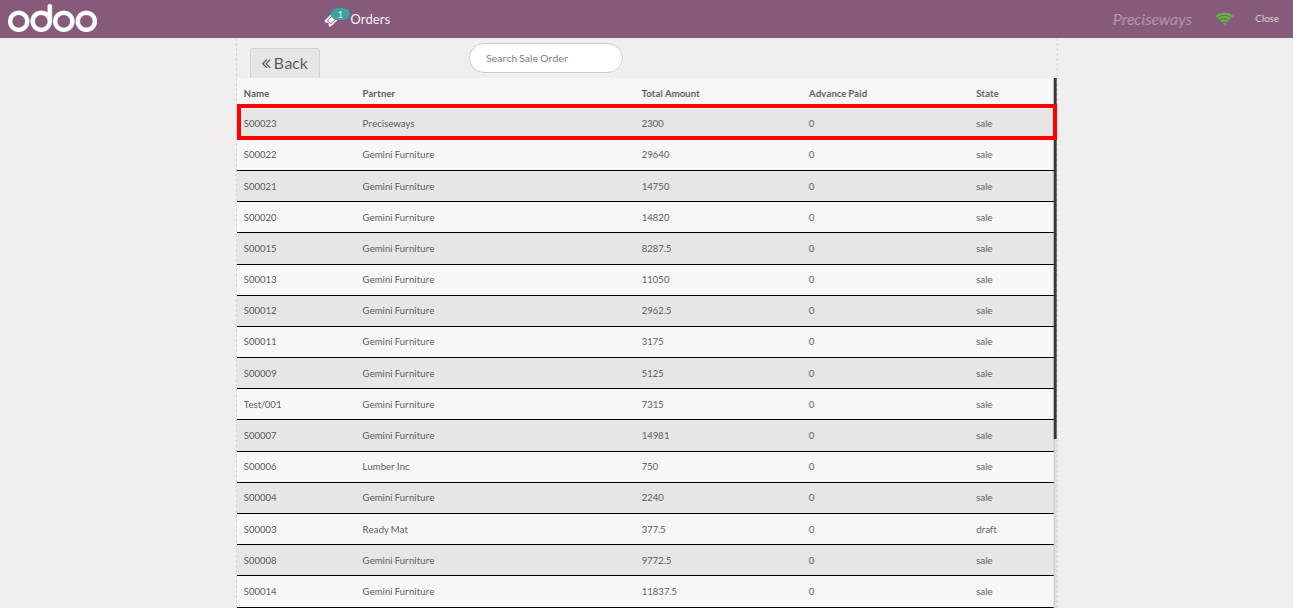Click the Total Amount column header

coord(670,93)
